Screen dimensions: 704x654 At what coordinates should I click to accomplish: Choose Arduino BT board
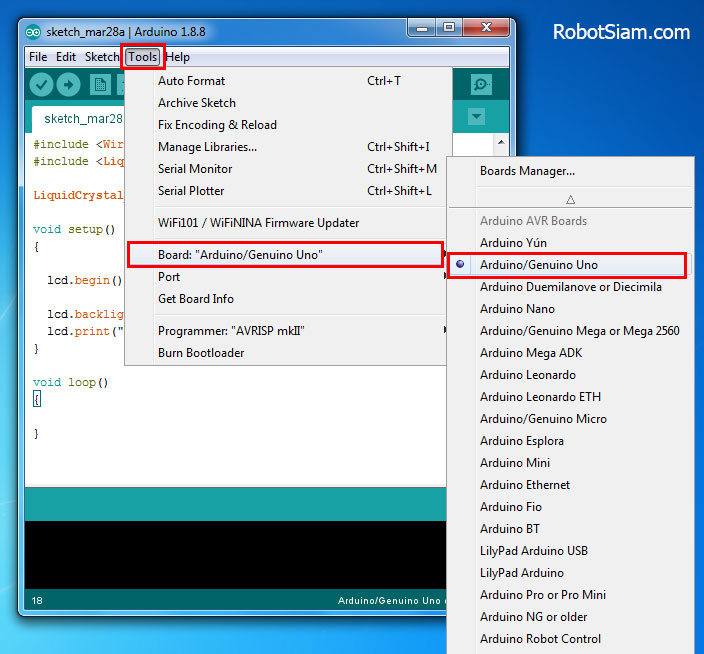[x=570, y=529]
